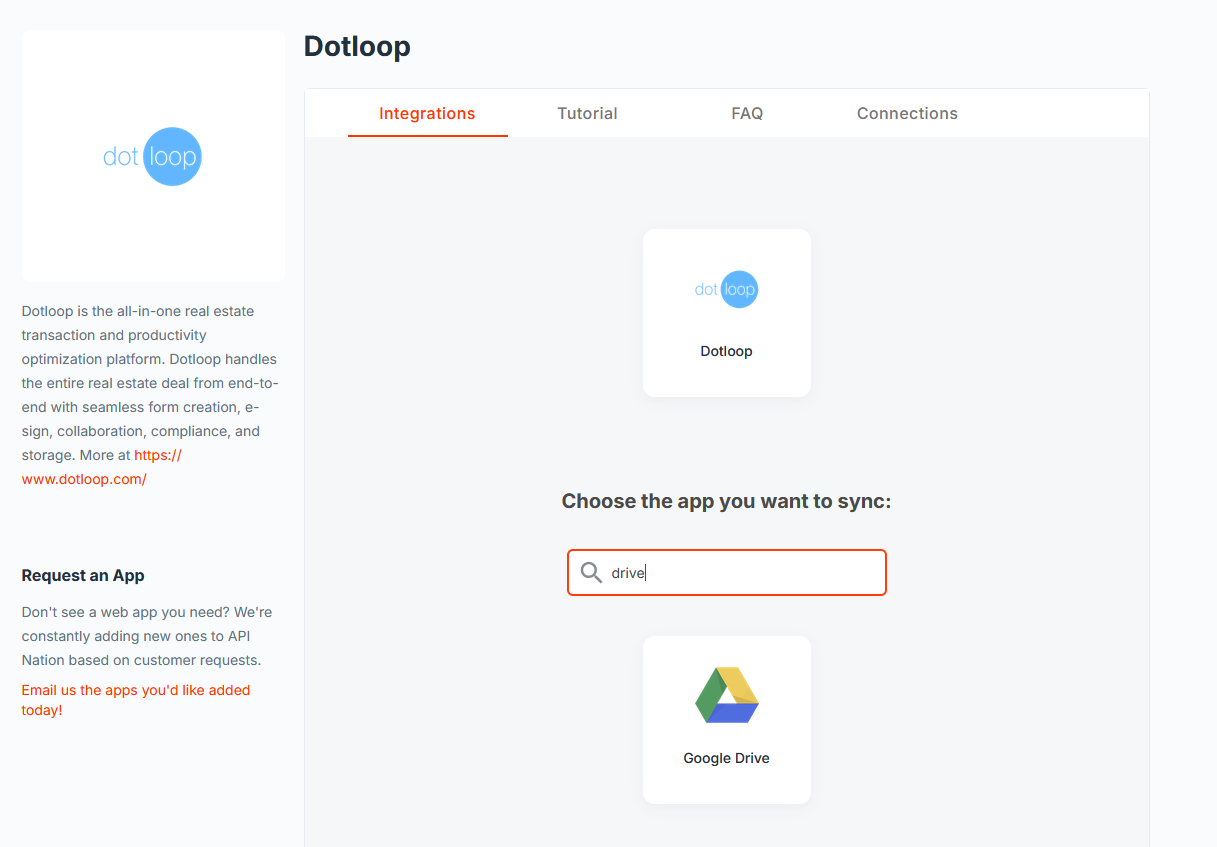Click the Google Drive triangle icon

(x=727, y=694)
